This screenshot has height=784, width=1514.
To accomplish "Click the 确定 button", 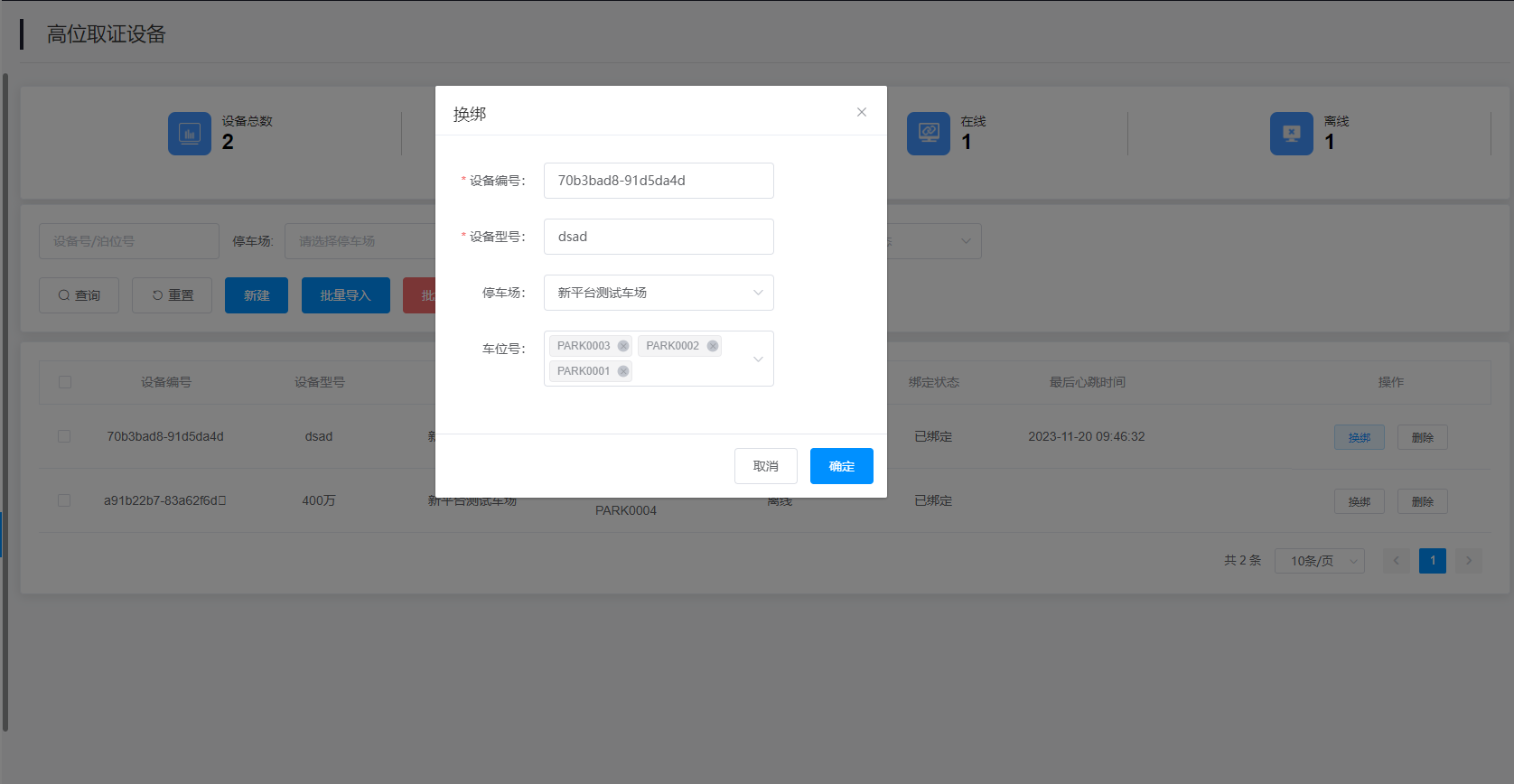I will pyautogui.click(x=841, y=466).
